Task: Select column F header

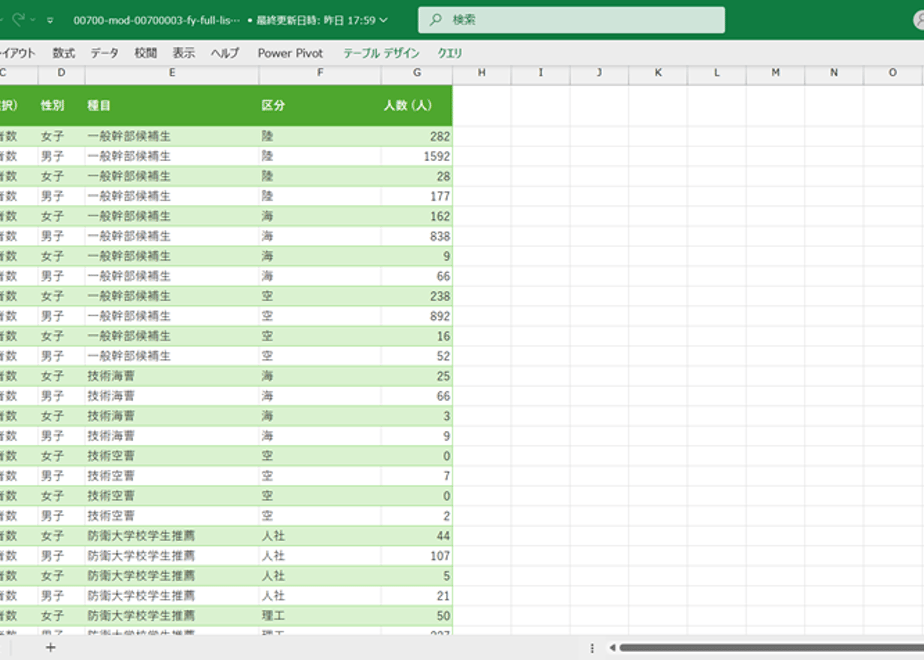Action: coord(320,72)
